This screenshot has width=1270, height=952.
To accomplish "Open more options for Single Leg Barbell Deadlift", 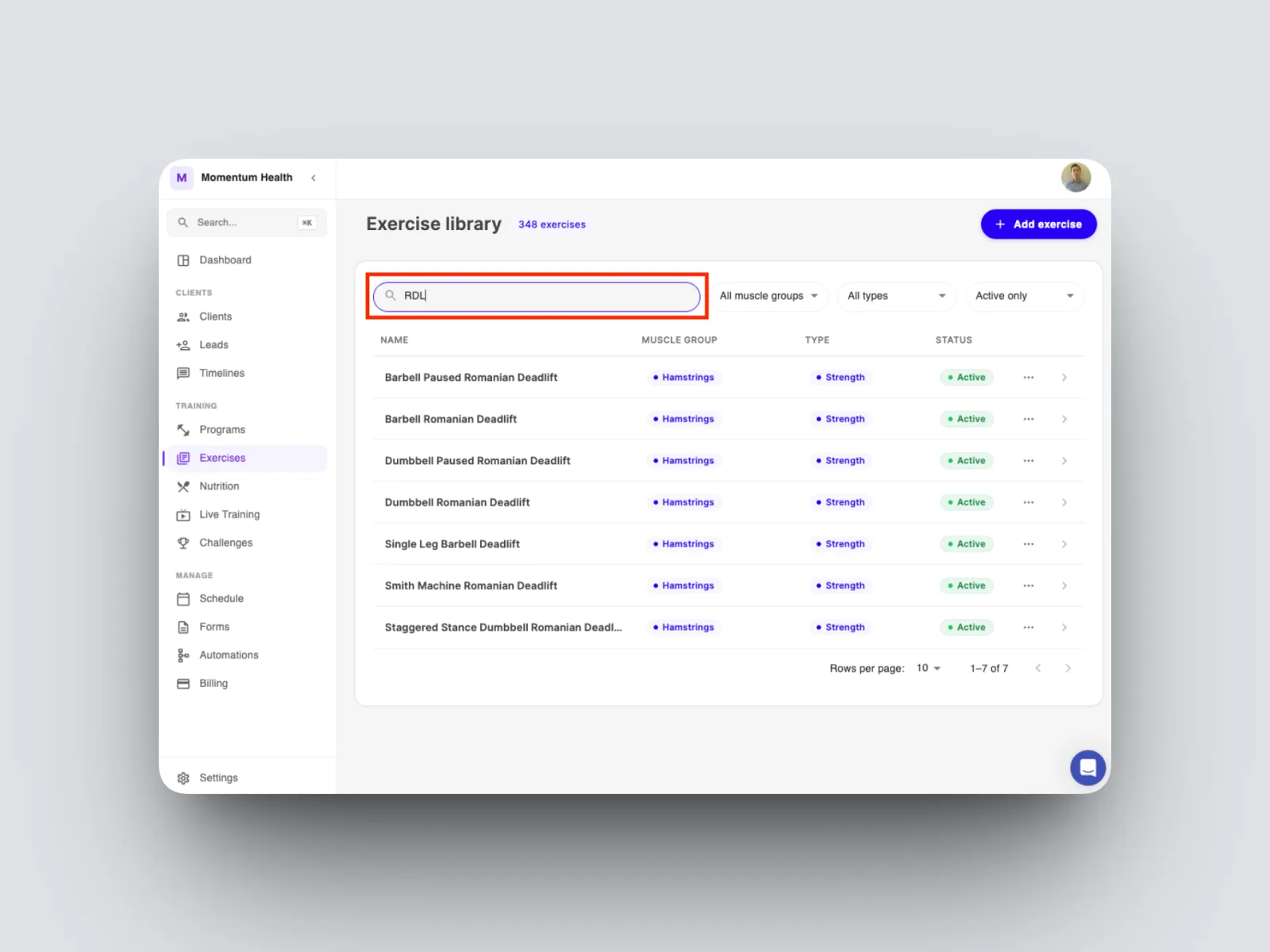I will pos(1029,544).
